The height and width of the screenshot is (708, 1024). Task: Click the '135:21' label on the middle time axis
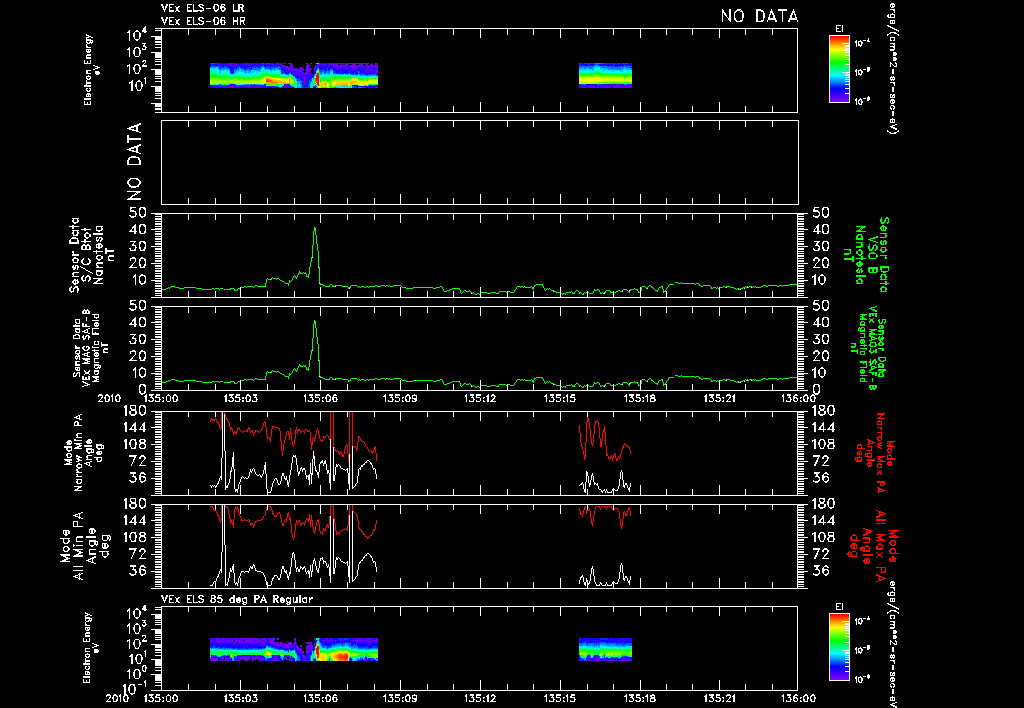click(x=719, y=398)
